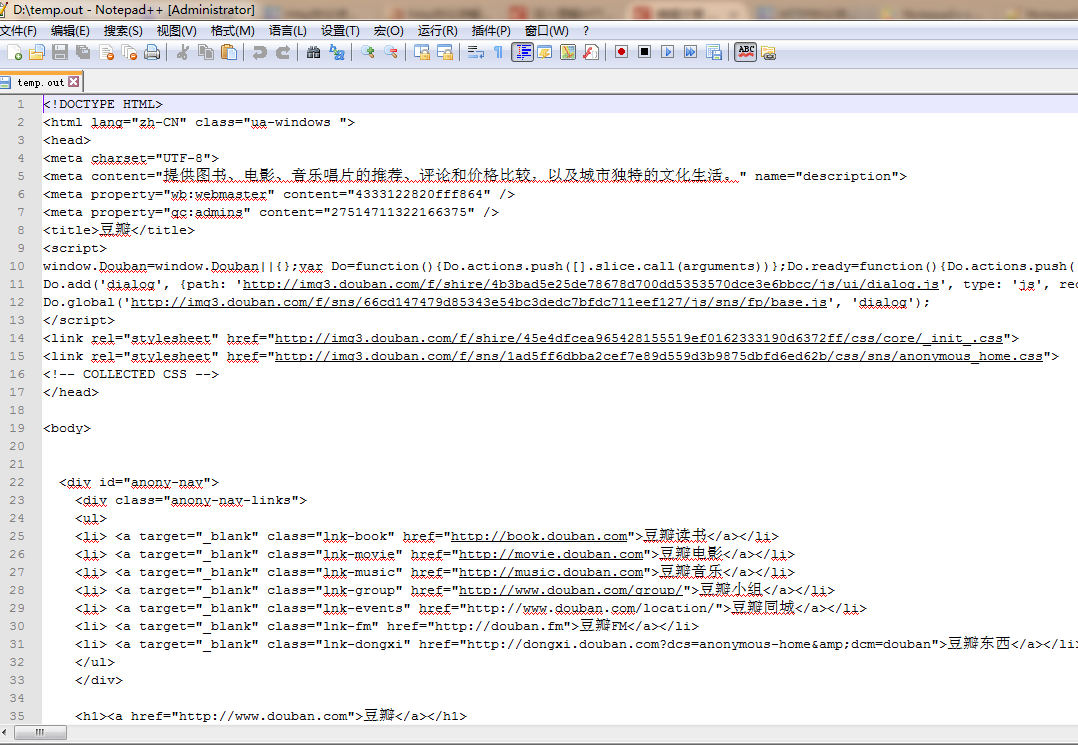Open the 格式(M) menu
Image resolution: width=1078 pixels, height=745 pixels.
pos(232,30)
